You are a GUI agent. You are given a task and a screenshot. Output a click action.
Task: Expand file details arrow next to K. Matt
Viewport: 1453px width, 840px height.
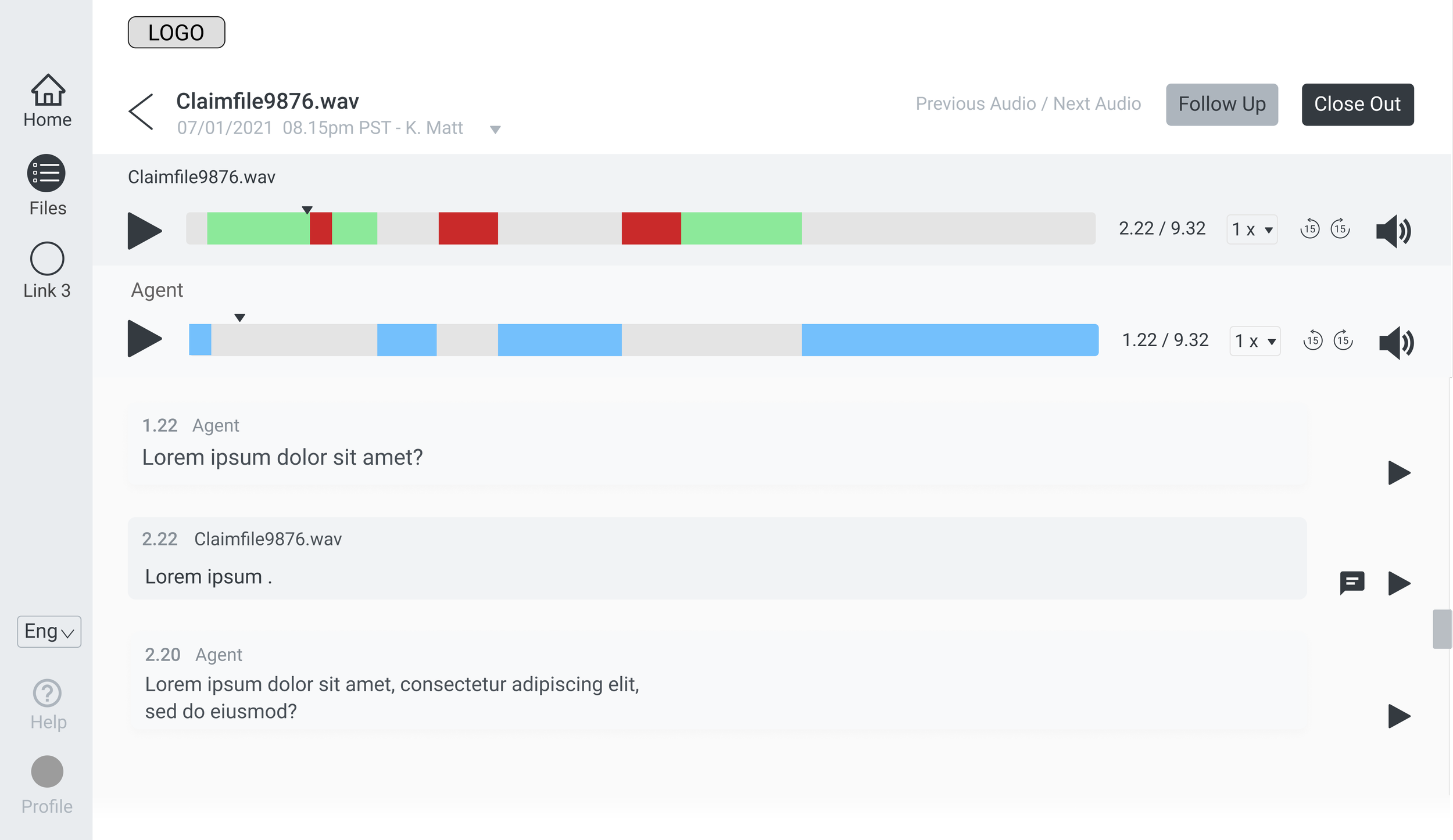495,130
